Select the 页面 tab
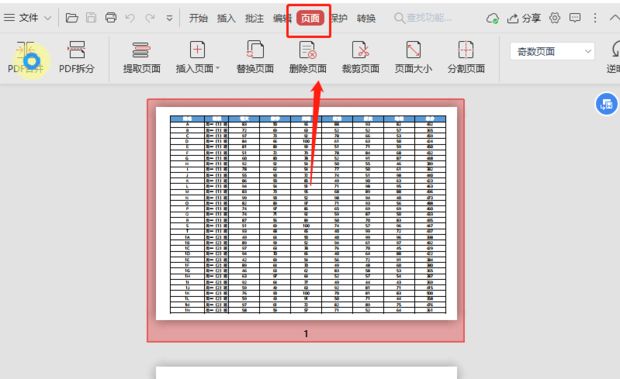Screen dimensions: 620x379 (x=310, y=18)
